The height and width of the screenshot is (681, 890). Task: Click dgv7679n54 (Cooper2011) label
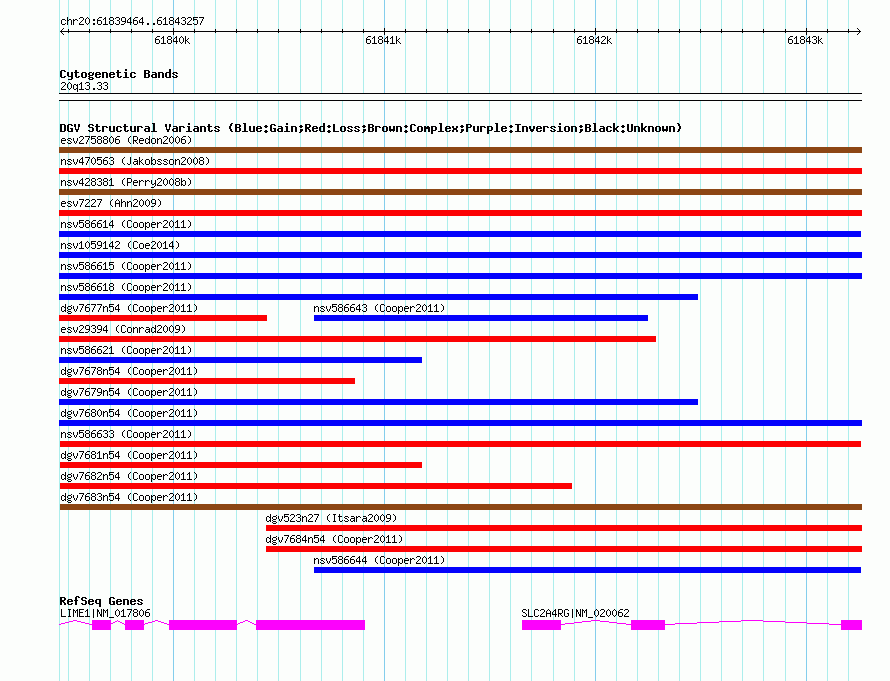tap(129, 392)
